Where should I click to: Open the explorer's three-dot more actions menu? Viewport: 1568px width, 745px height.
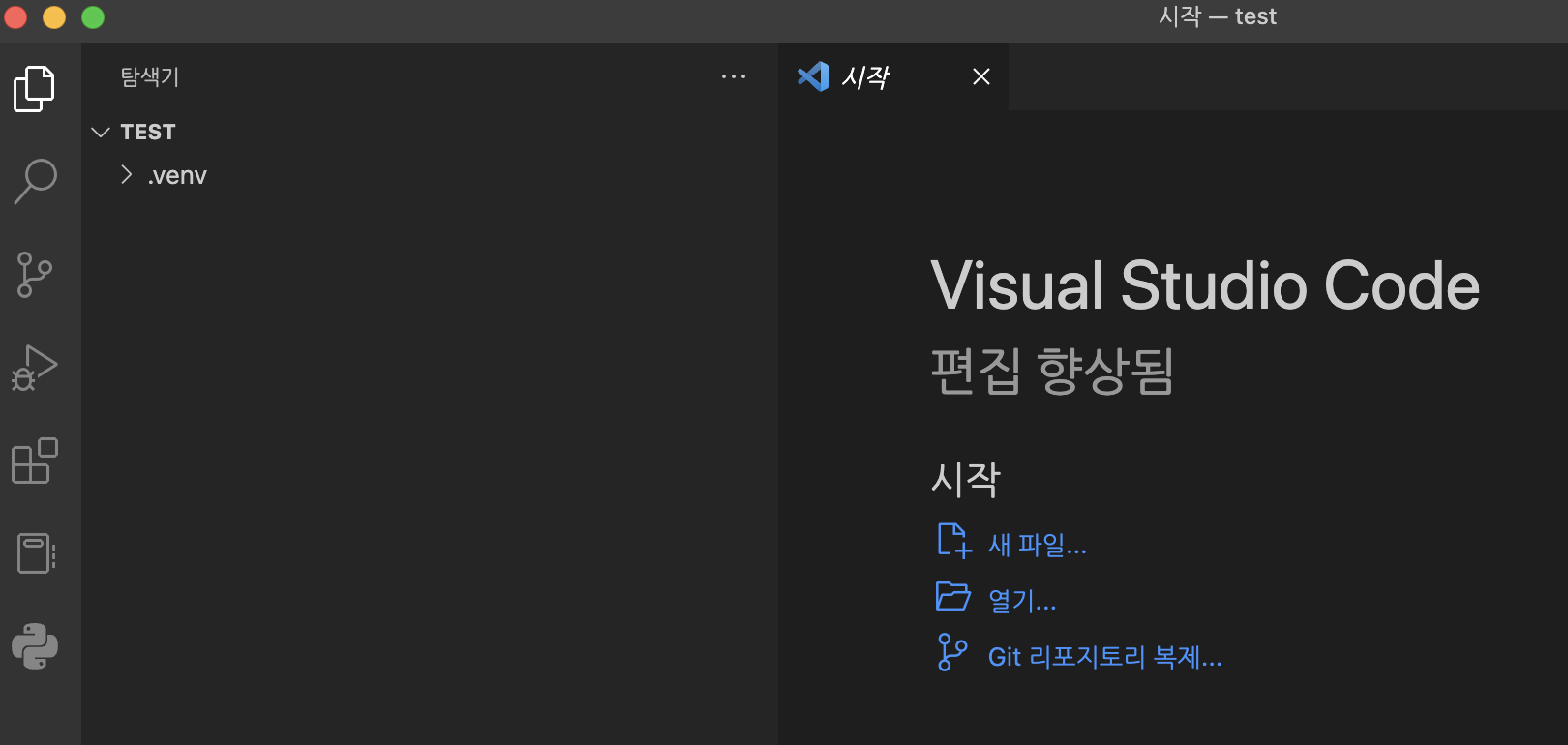tap(734, 76)
